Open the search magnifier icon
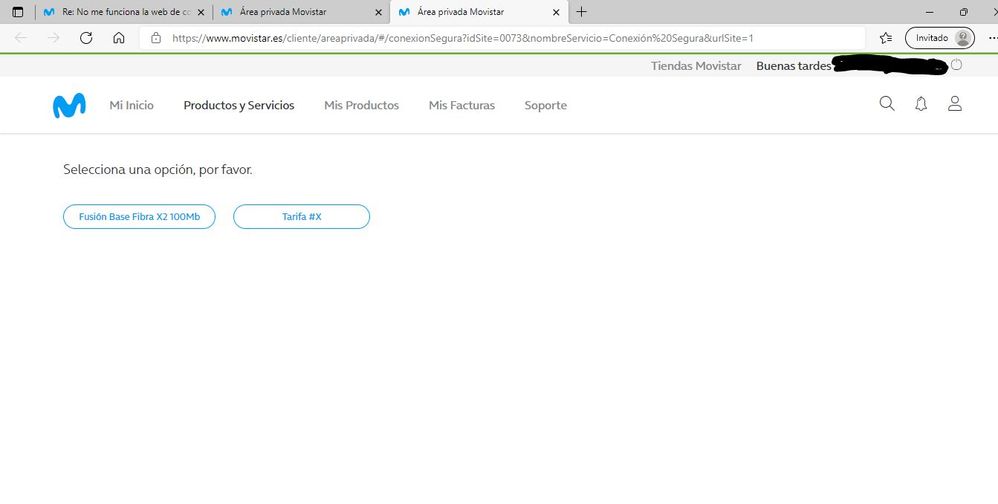The height and width of the screenshot is (504, 998). 886,104
